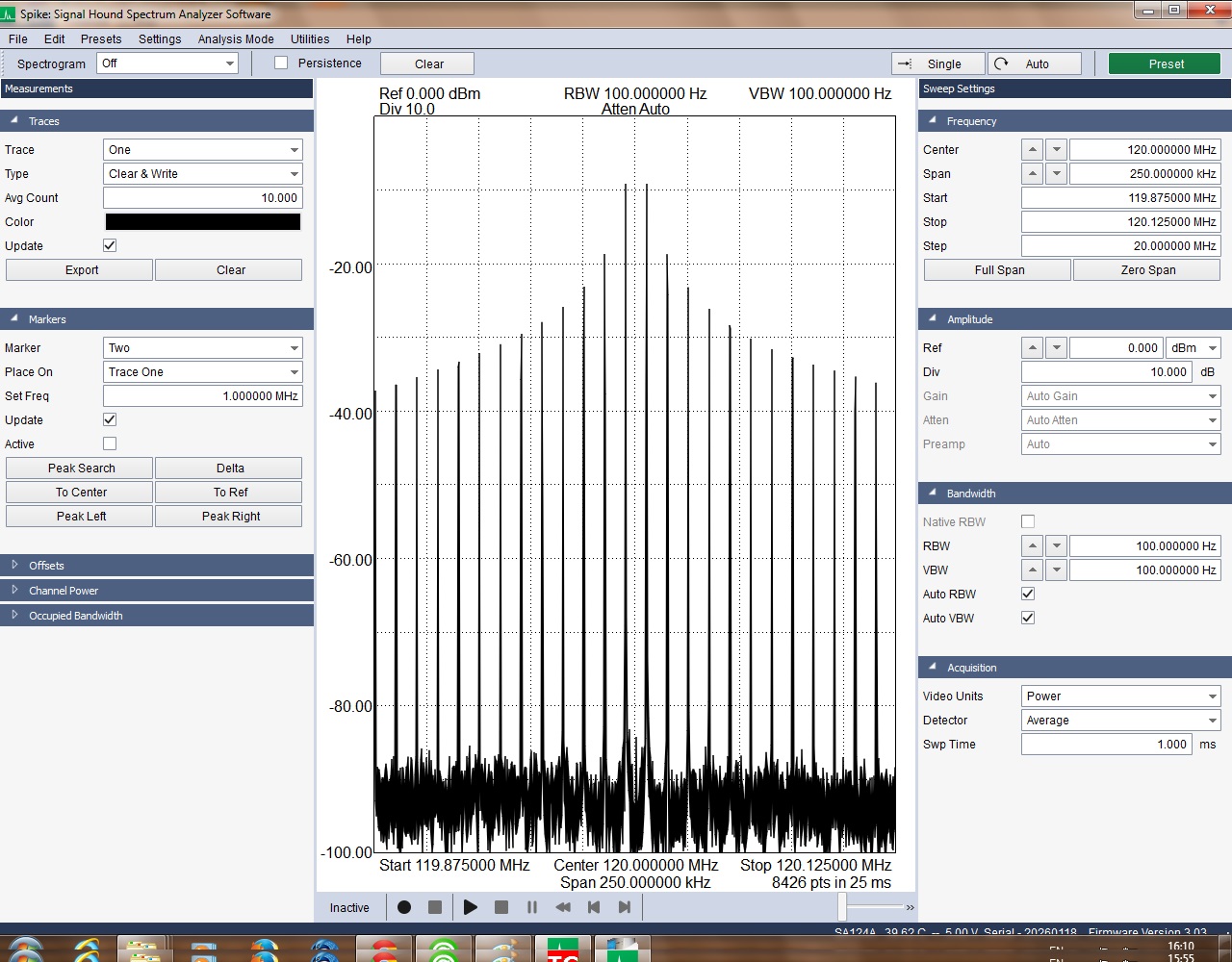The width and height of the screenshot is (1232, 962).
Task: Open the File menu
Action: [18, 39]
